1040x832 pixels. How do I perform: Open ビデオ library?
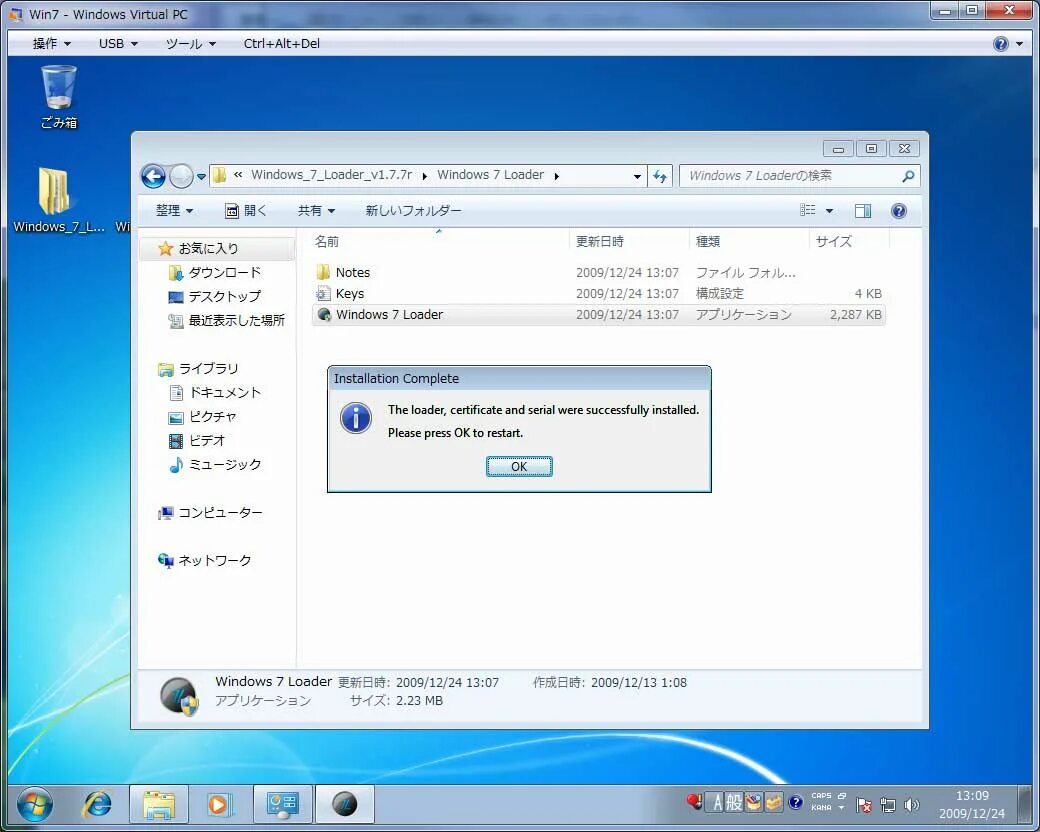pyautogui.click(x=198, y=441)
